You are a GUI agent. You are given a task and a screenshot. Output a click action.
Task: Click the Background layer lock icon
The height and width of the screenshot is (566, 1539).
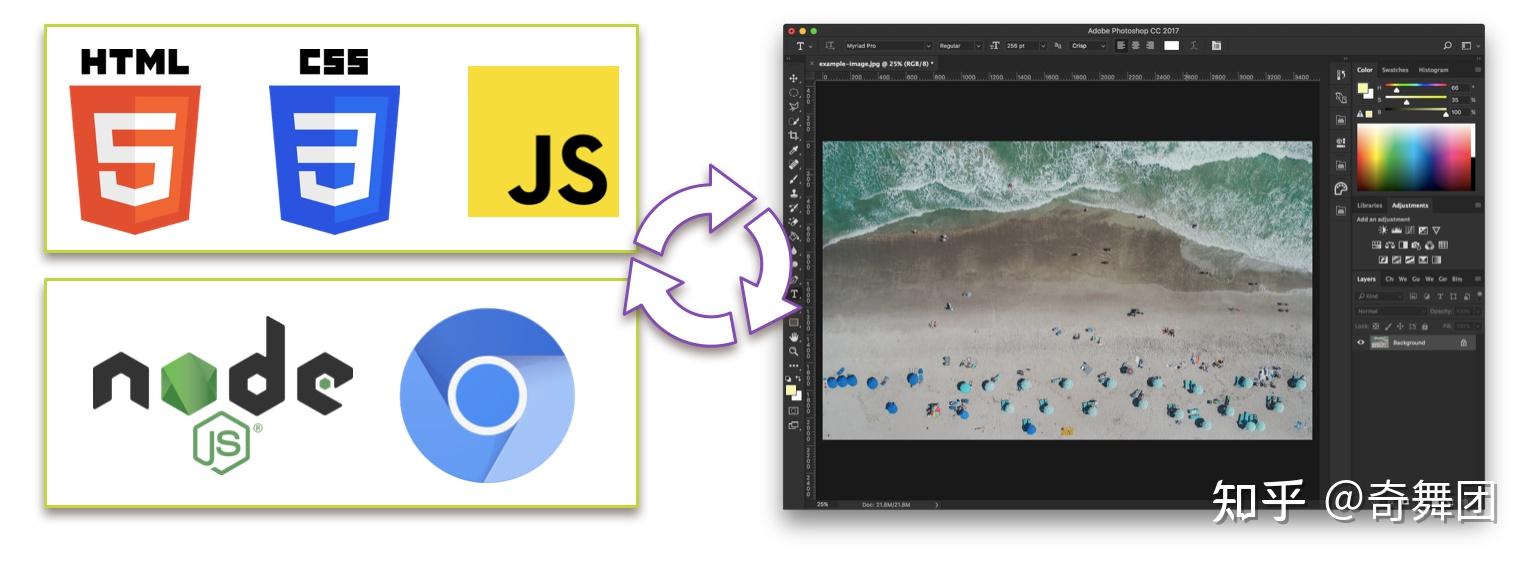(x=1463, y=343)
